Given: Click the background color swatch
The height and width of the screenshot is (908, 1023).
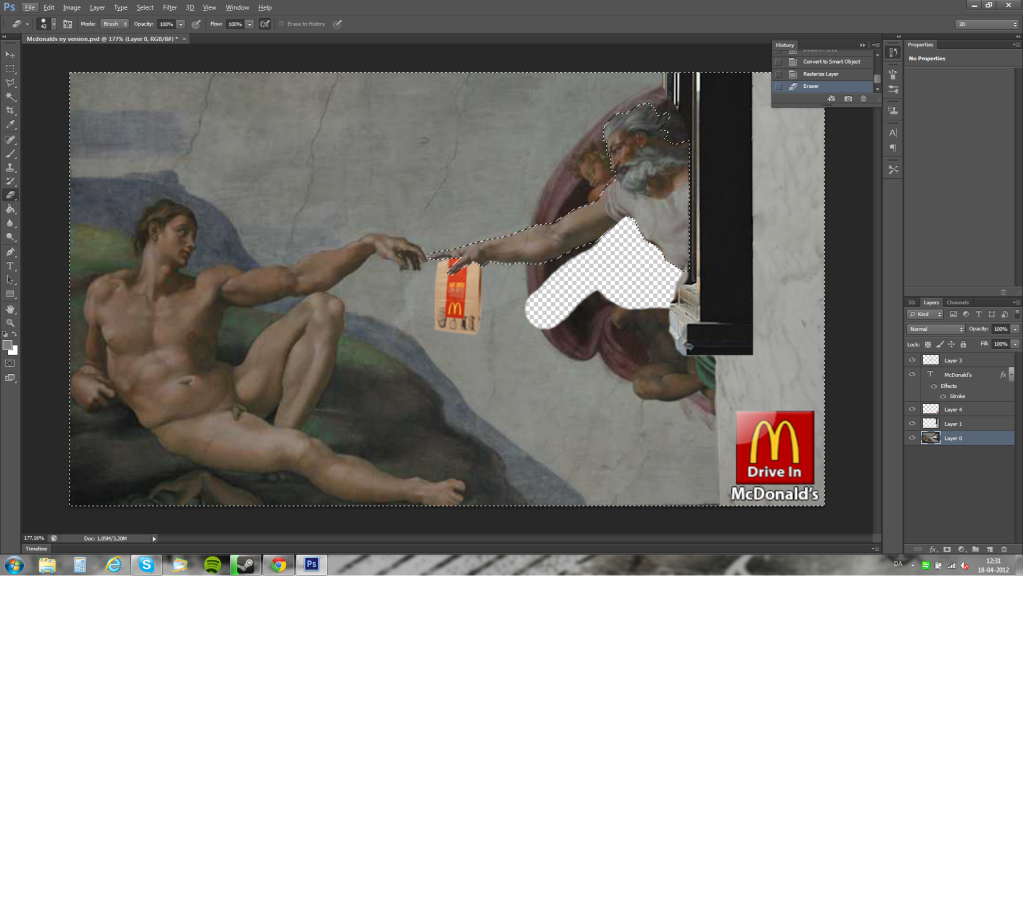Looking at the screenshot, I should [14, 352].
